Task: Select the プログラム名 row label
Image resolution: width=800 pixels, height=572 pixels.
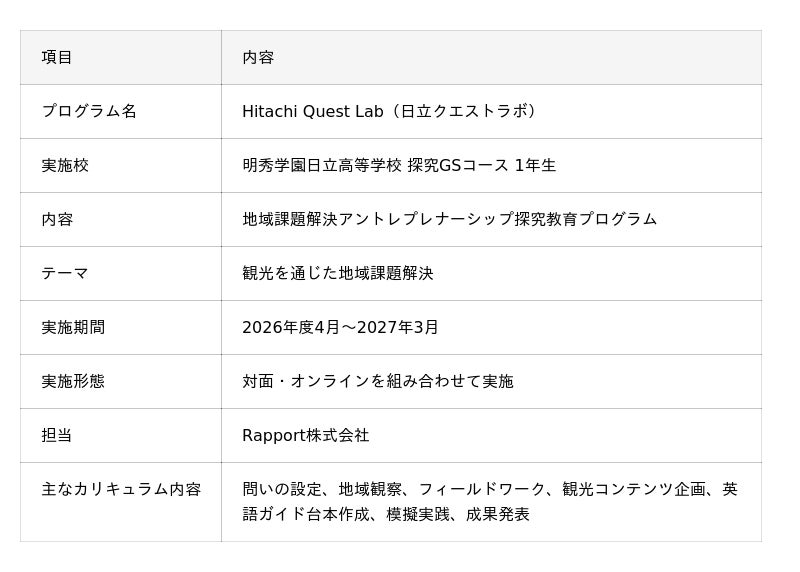Action: (x=89, y=111)
